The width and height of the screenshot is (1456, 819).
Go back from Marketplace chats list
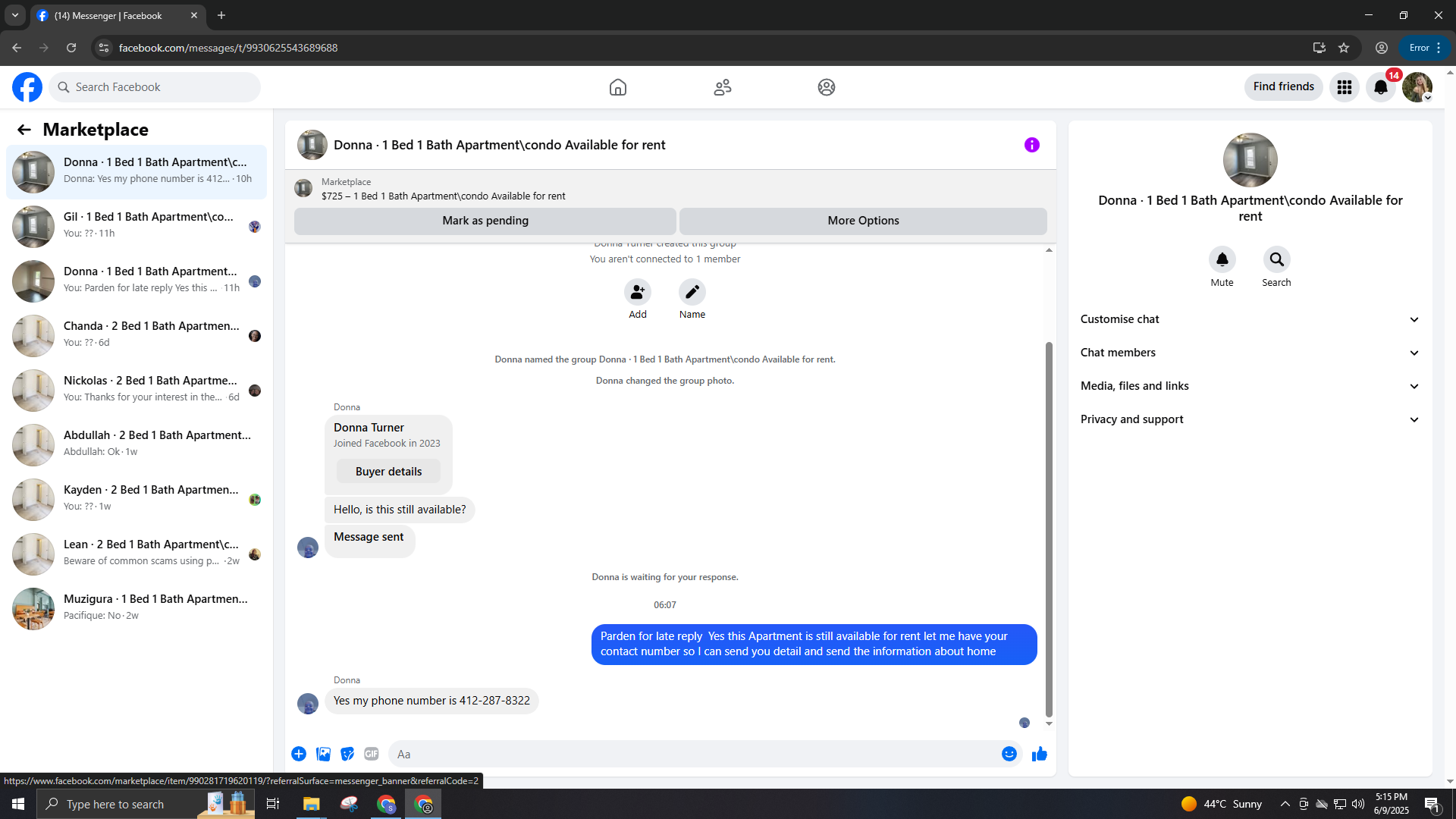[24, 130]
